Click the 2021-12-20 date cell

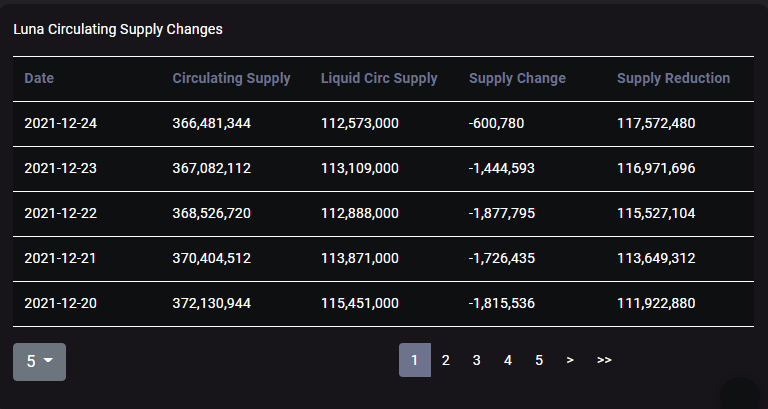pyautogui.click(x=60, y=303)
